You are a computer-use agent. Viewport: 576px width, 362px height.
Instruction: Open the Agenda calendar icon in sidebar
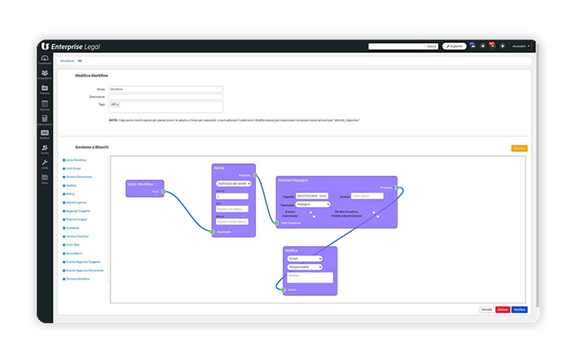45,105
